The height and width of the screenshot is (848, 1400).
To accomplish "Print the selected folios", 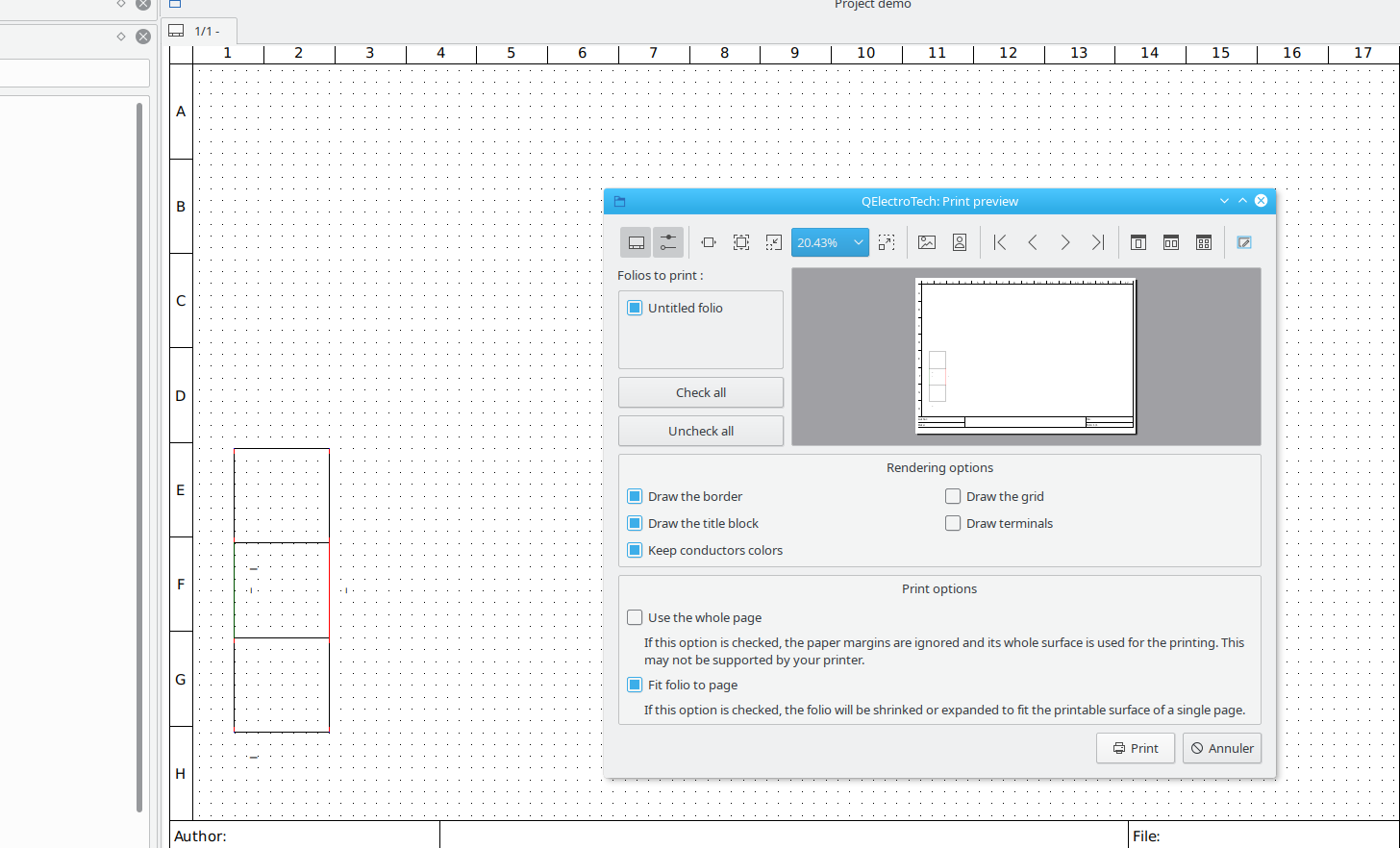I will pyautogui.click(x=1136, y=748).
